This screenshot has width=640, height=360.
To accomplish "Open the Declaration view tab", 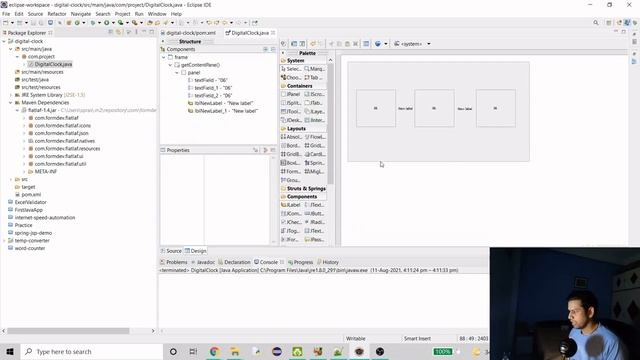I will click(234, 262).
